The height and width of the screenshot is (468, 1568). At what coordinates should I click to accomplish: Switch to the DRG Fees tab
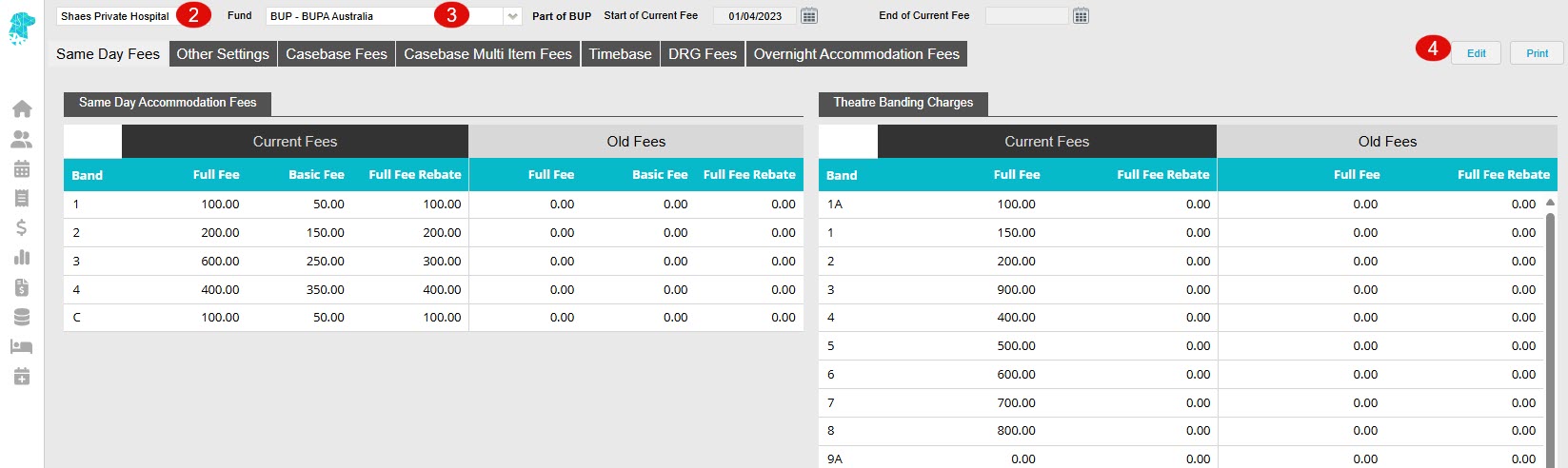pyautogui.click(x=703, y=54)
